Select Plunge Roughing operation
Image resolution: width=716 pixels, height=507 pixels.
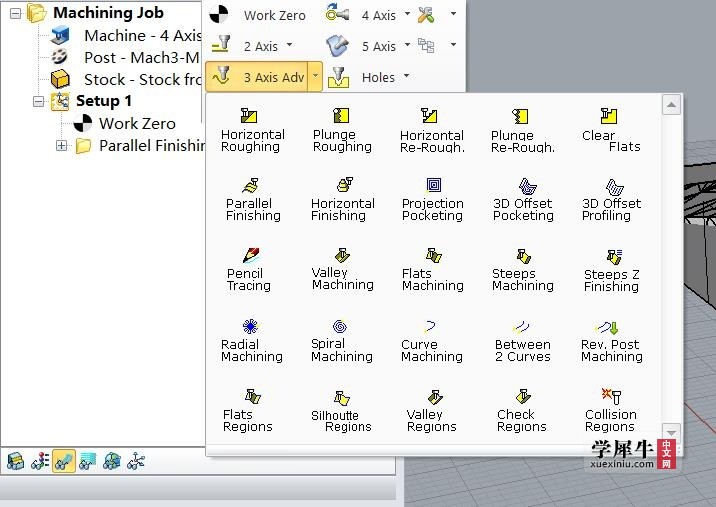point(342,130)
